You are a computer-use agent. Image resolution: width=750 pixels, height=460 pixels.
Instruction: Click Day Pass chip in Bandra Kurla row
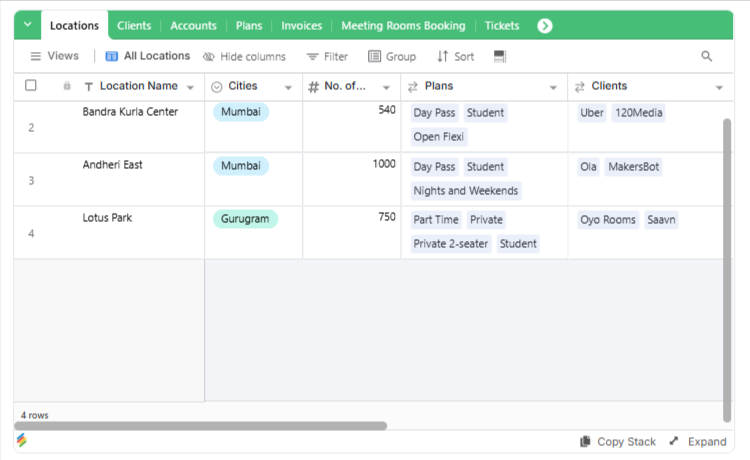(434, 113)
